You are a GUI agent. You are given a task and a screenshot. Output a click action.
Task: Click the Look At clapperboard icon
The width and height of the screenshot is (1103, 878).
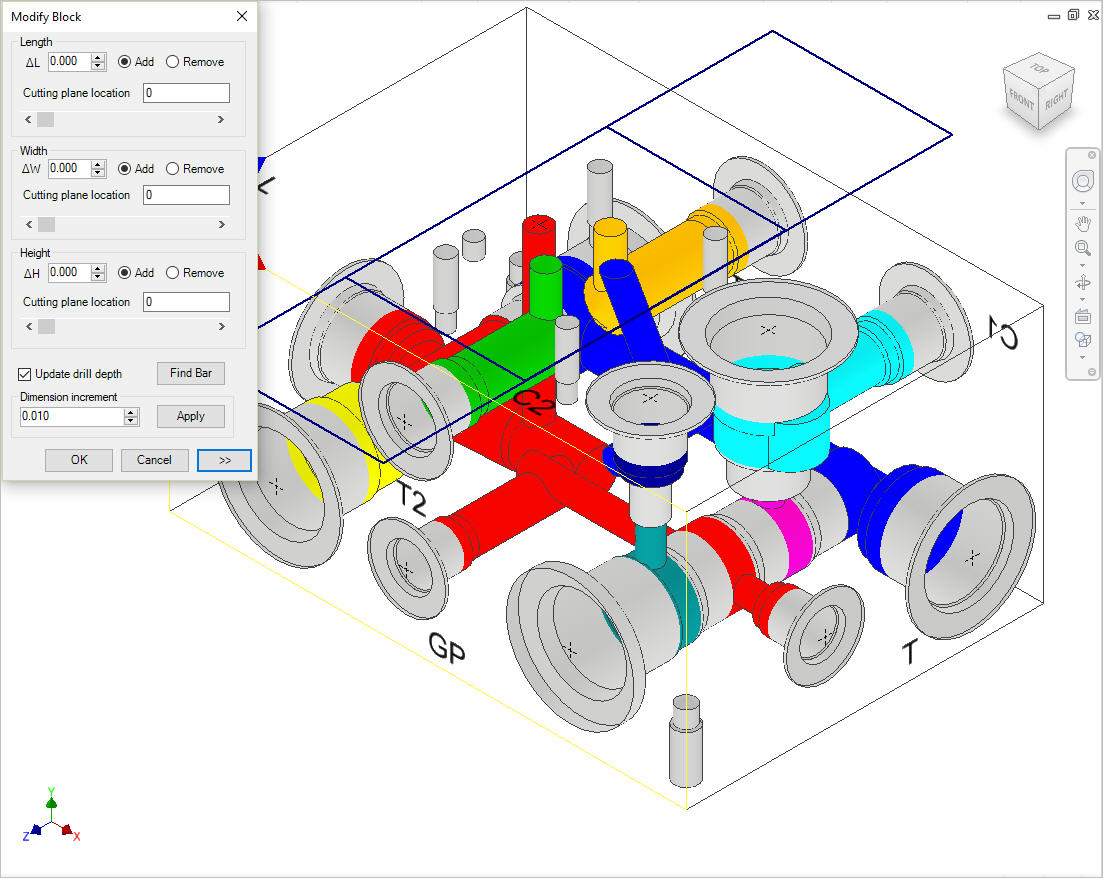point(1082,316)
